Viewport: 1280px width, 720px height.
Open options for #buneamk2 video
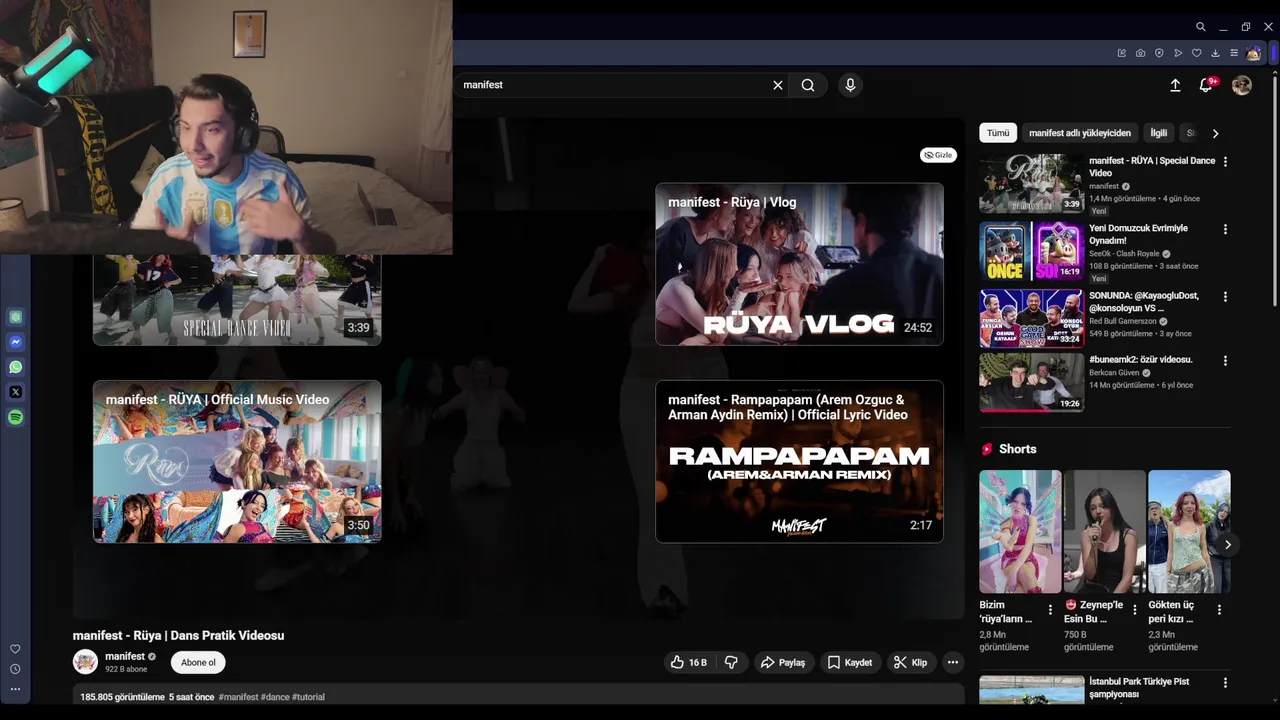[x=1225, y=361]
